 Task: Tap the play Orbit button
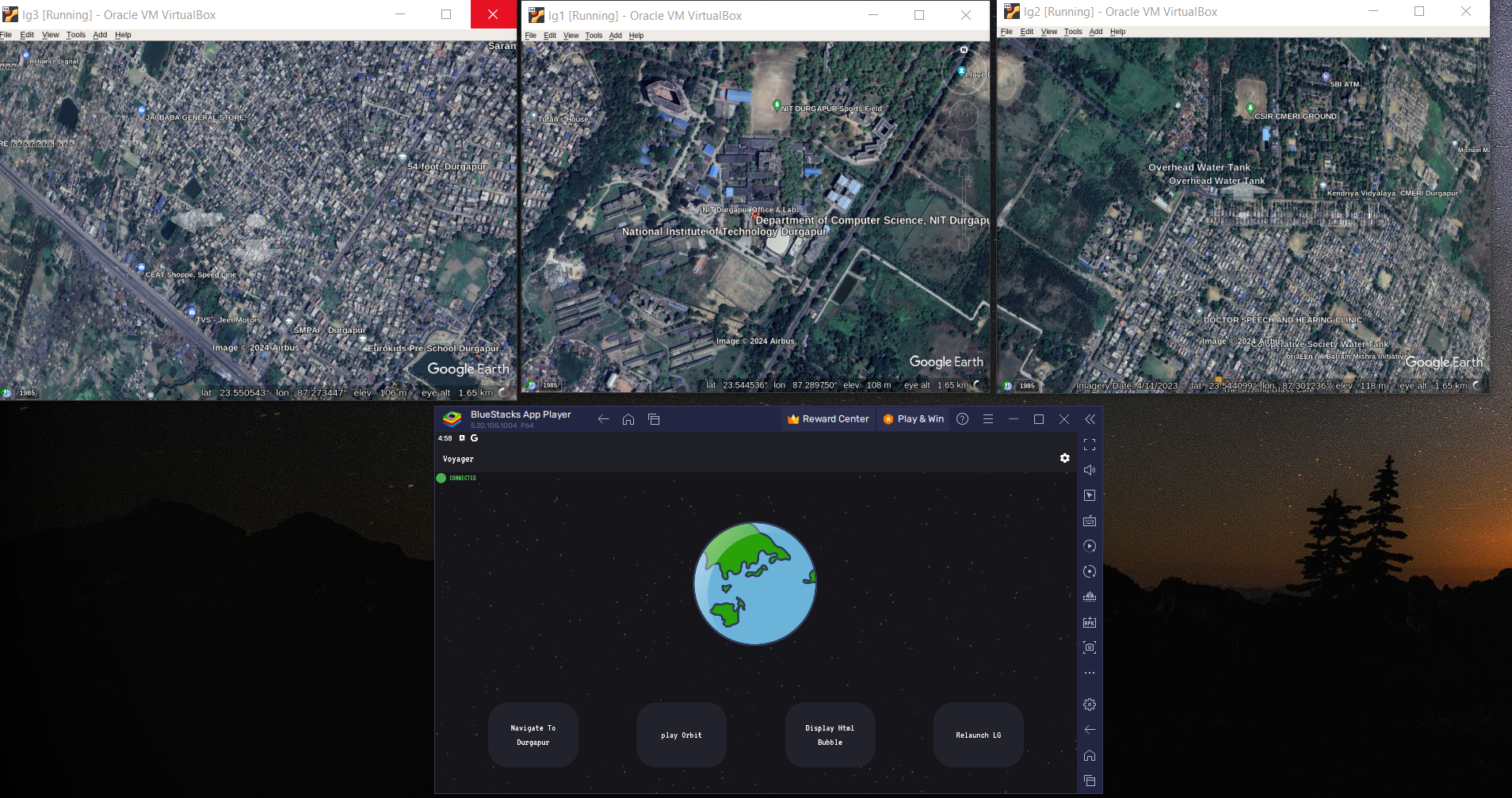point(682,735)
